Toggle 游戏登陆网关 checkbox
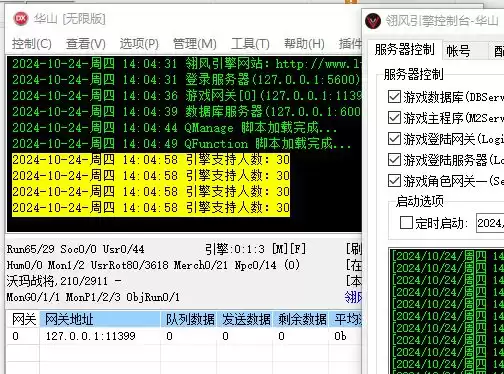Viewport: 504px width, 374px height. tap(394, 139)
